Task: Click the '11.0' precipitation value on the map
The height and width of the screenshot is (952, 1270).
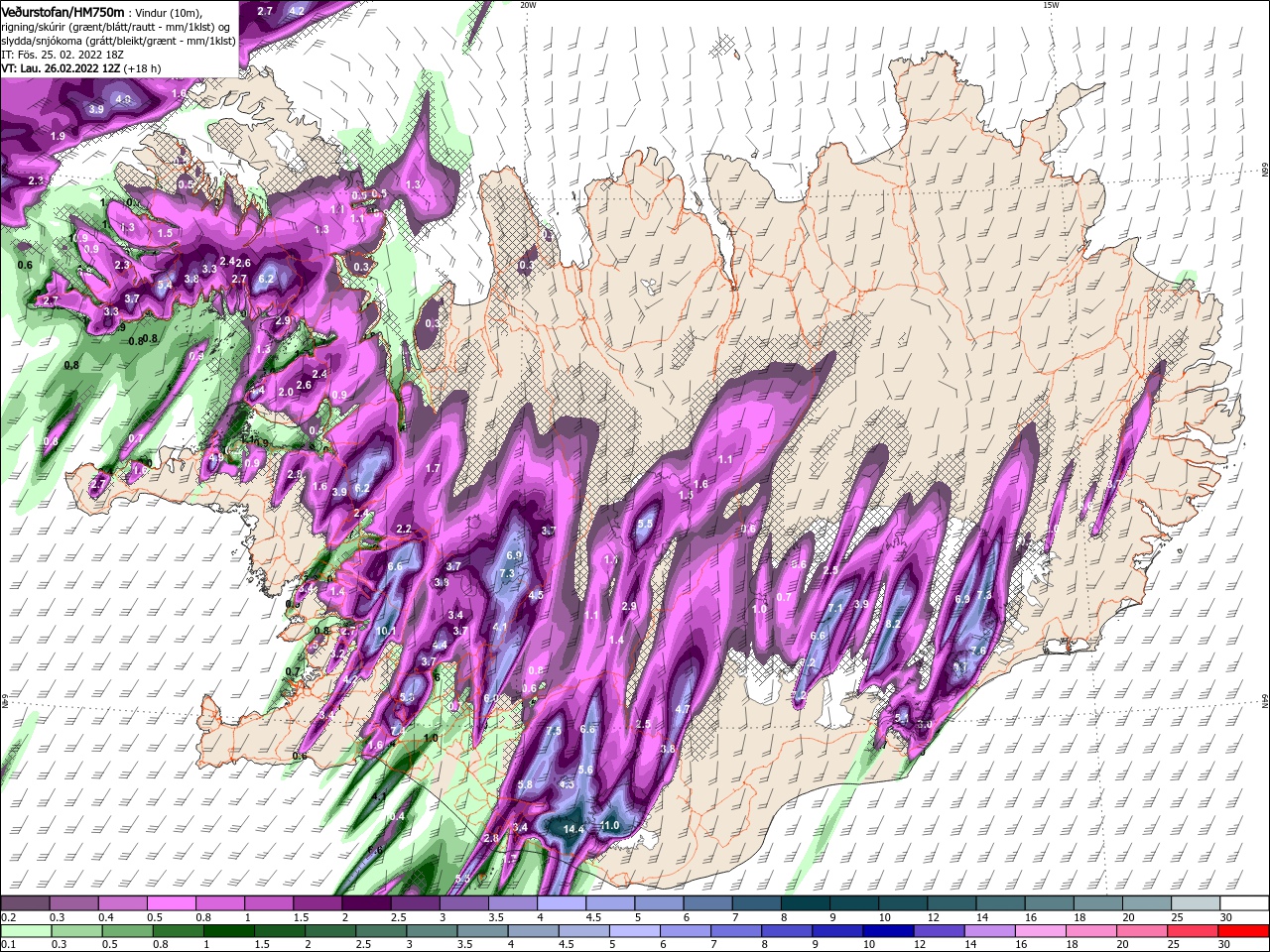Action: [609, 825]
